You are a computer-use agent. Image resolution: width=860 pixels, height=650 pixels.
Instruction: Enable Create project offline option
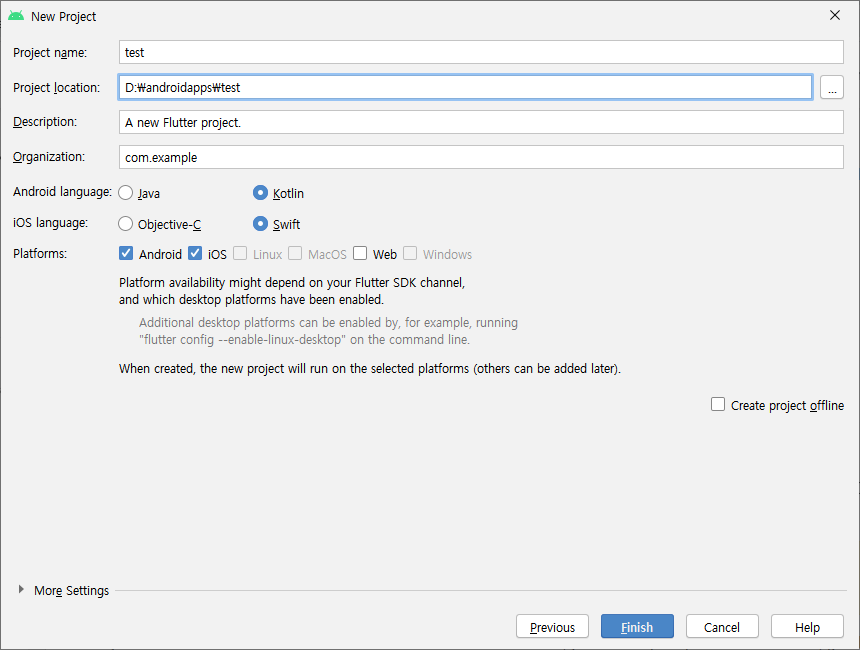click(x=718, y=405)
